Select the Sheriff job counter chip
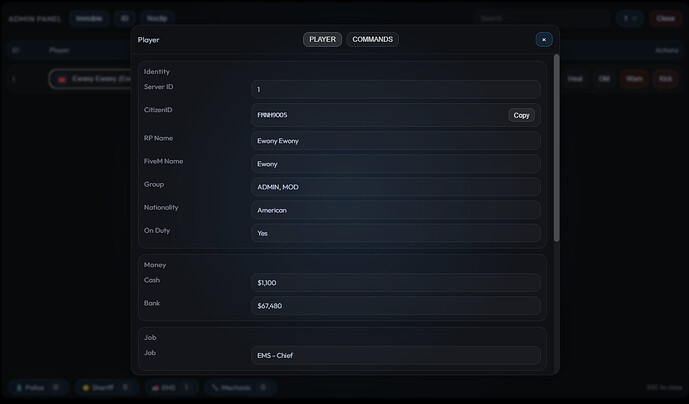Image resolution: width=689 pixels, height=404 pixels. pos(106,387)
